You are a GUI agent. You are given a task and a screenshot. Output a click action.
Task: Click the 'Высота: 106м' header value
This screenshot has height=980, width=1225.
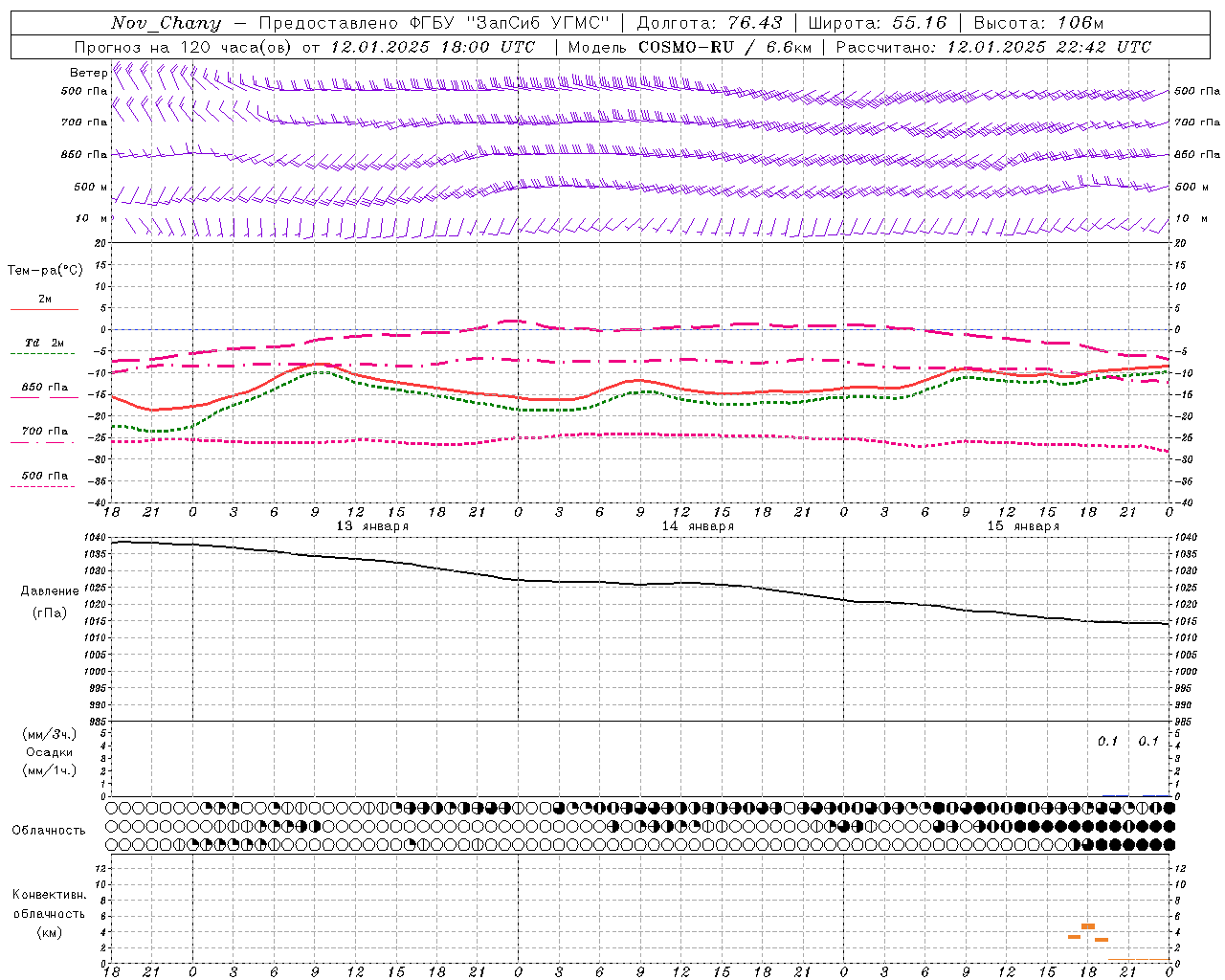click(1038, 23)
